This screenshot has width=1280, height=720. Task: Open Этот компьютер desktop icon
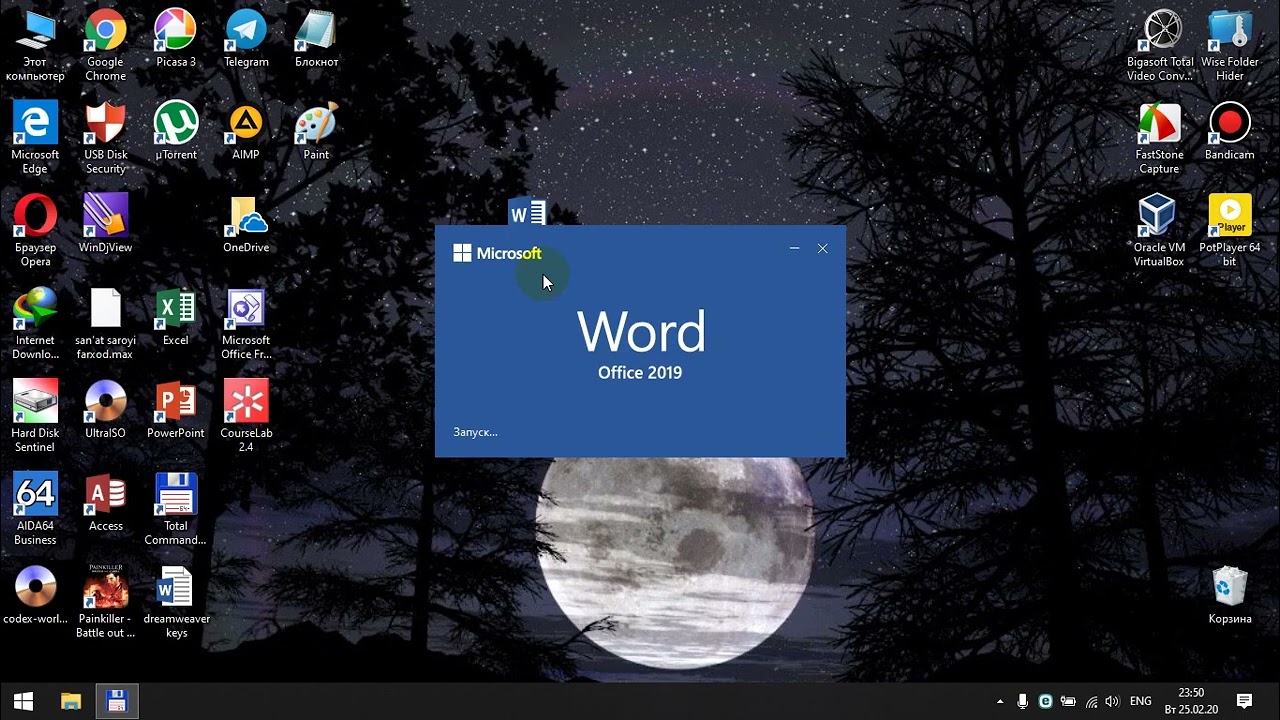click(35, 46)
